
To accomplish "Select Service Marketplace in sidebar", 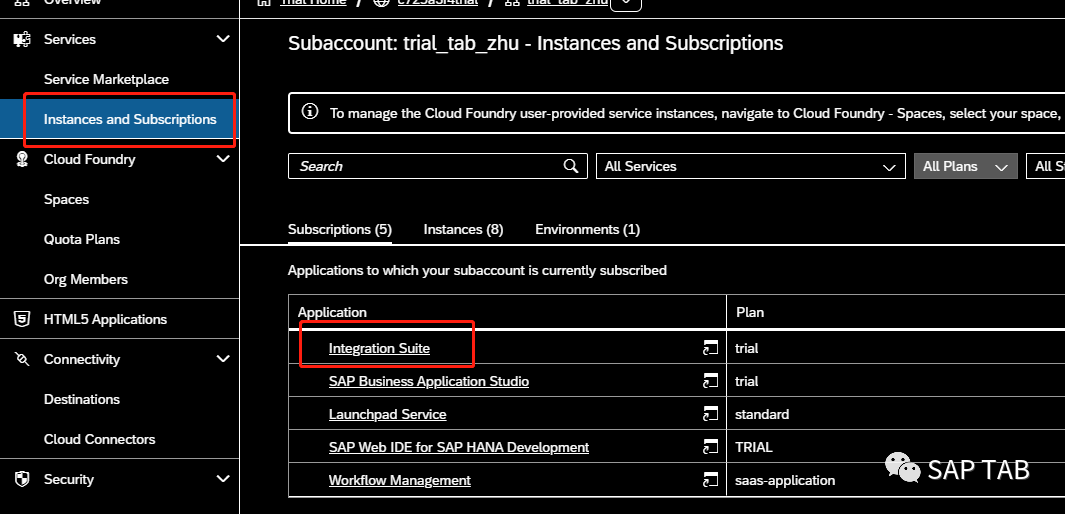I will (x=106, y=79).
